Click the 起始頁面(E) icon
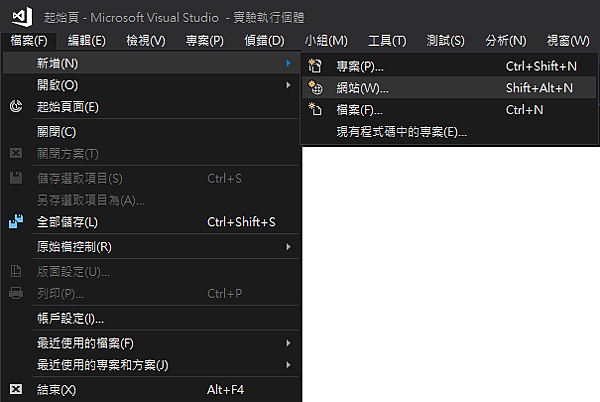This screenshot has width=600, height=402. pos(16,106)
